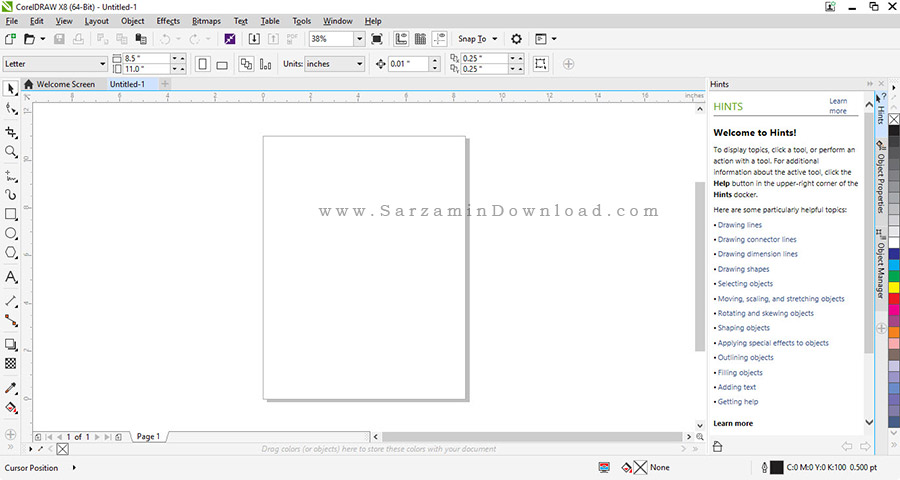Toggle Show guidelines
This screenshot has height=480, width=900.
[x=439, y=39]
